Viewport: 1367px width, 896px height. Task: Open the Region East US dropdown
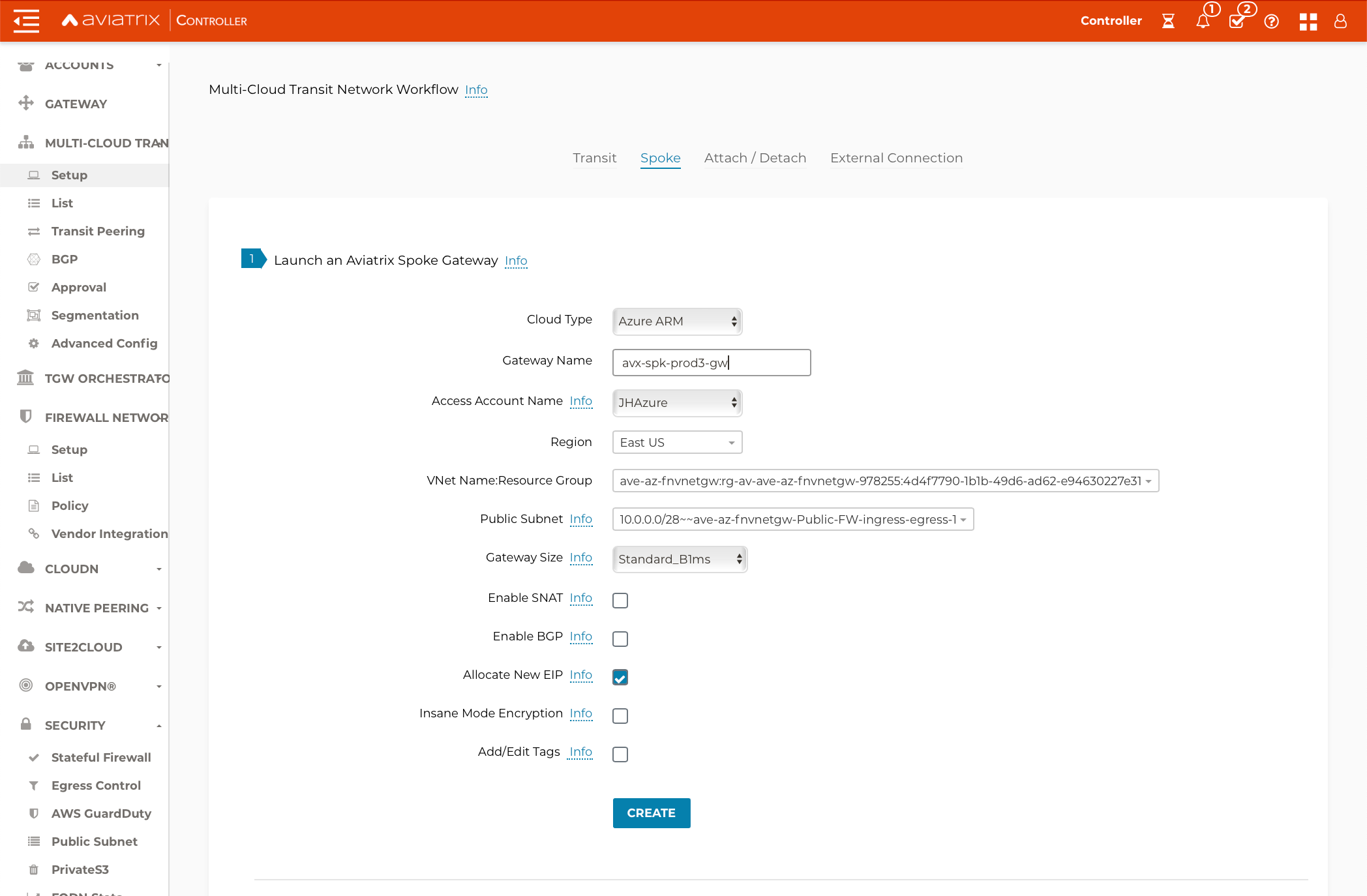tap(677, 442)
